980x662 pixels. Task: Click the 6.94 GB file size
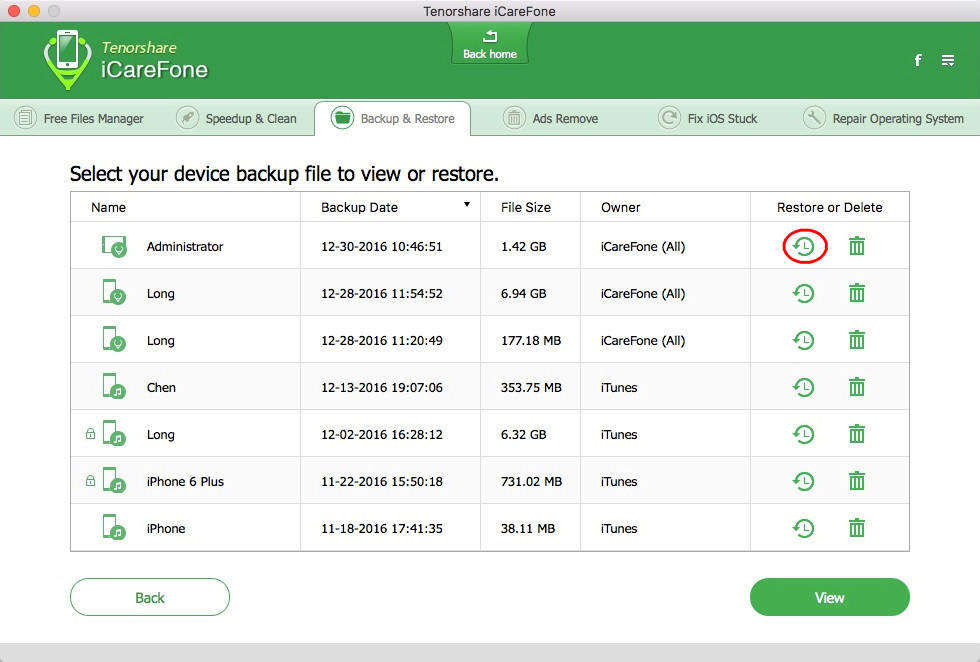[x=524, y=294]
